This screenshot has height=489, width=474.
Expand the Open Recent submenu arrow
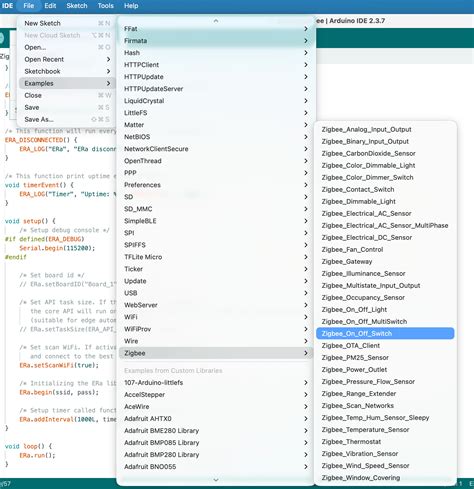point(108,59)
